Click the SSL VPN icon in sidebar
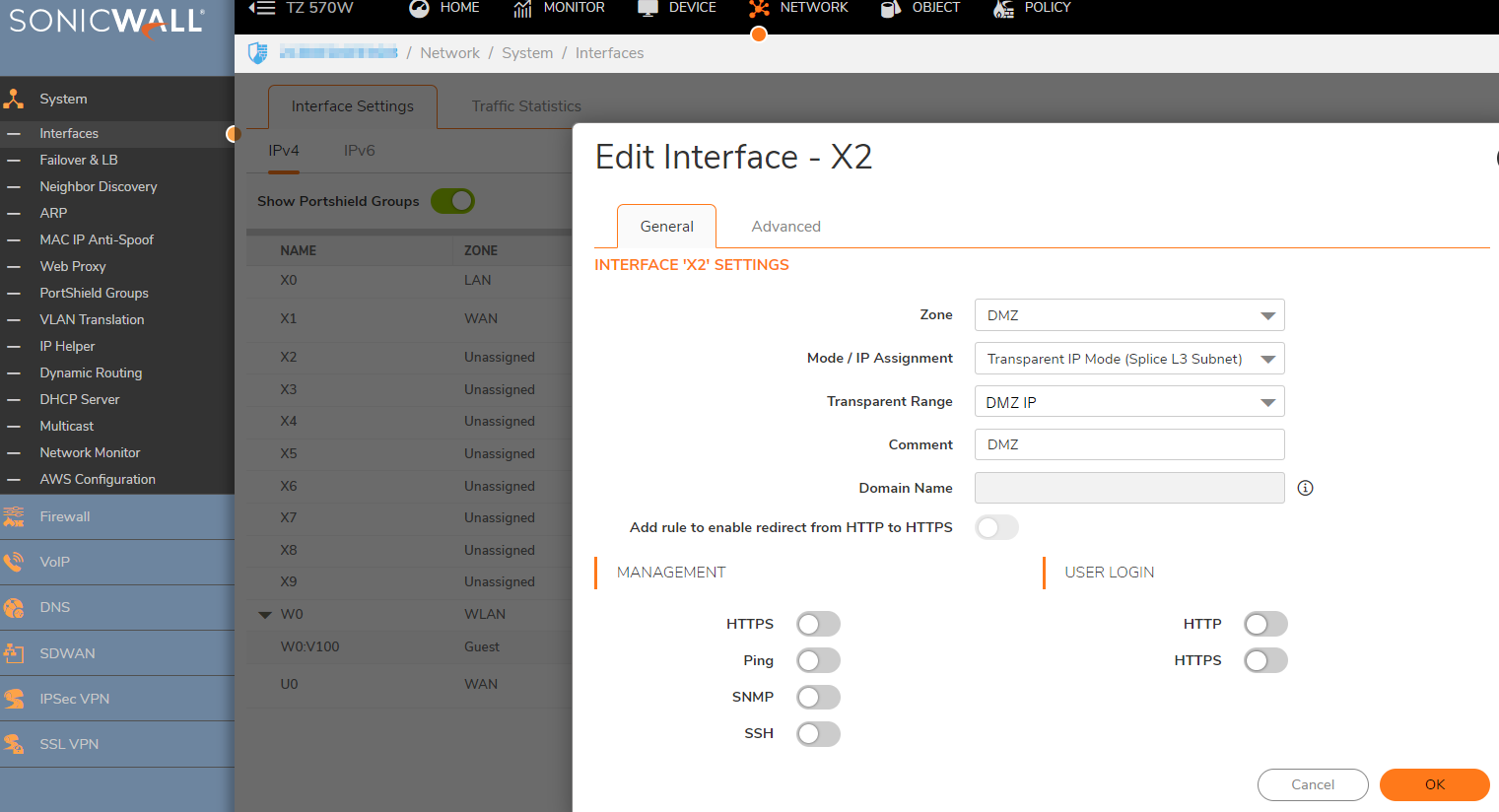The width and height of the screenshot is (1499, 812). tap(14, 744)
